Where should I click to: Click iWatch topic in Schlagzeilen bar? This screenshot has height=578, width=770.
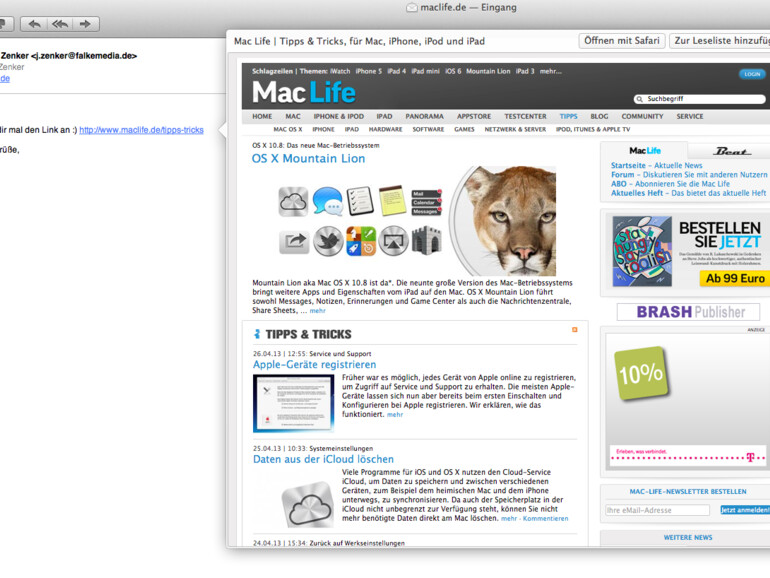[340, 71]
